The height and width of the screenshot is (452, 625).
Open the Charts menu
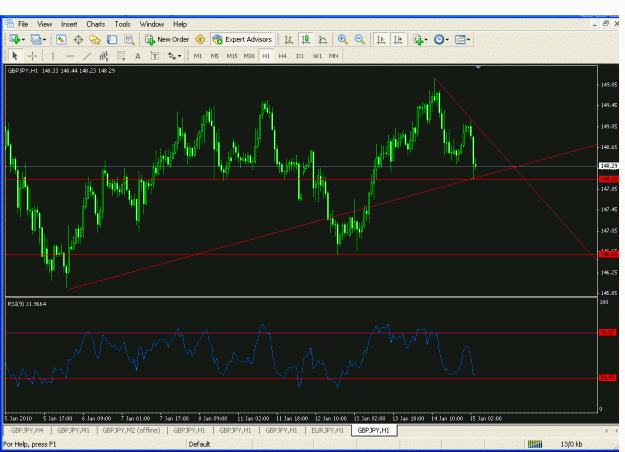[96, 24]
